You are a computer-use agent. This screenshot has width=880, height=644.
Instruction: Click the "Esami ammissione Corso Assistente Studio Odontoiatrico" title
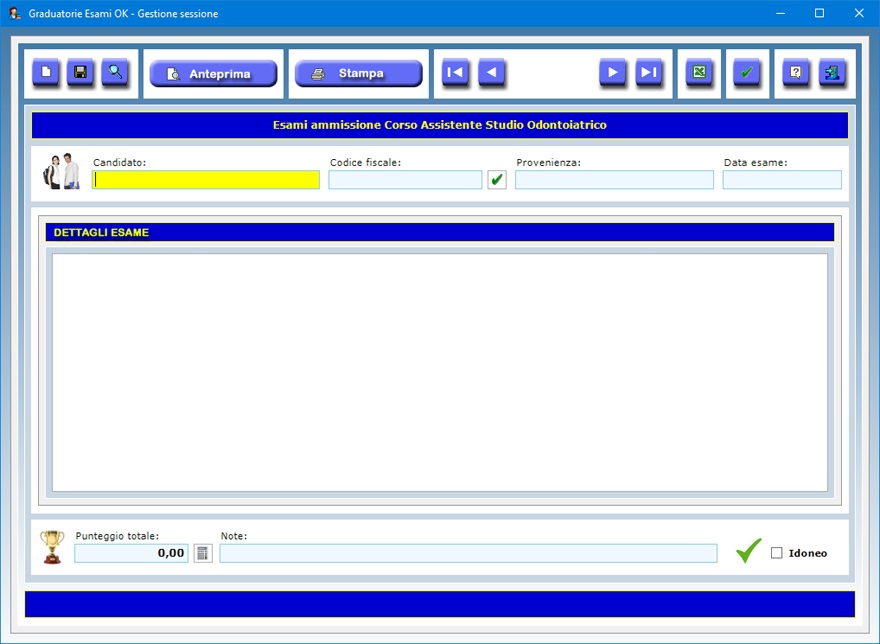pyautogui.click(x=440, y=125)
